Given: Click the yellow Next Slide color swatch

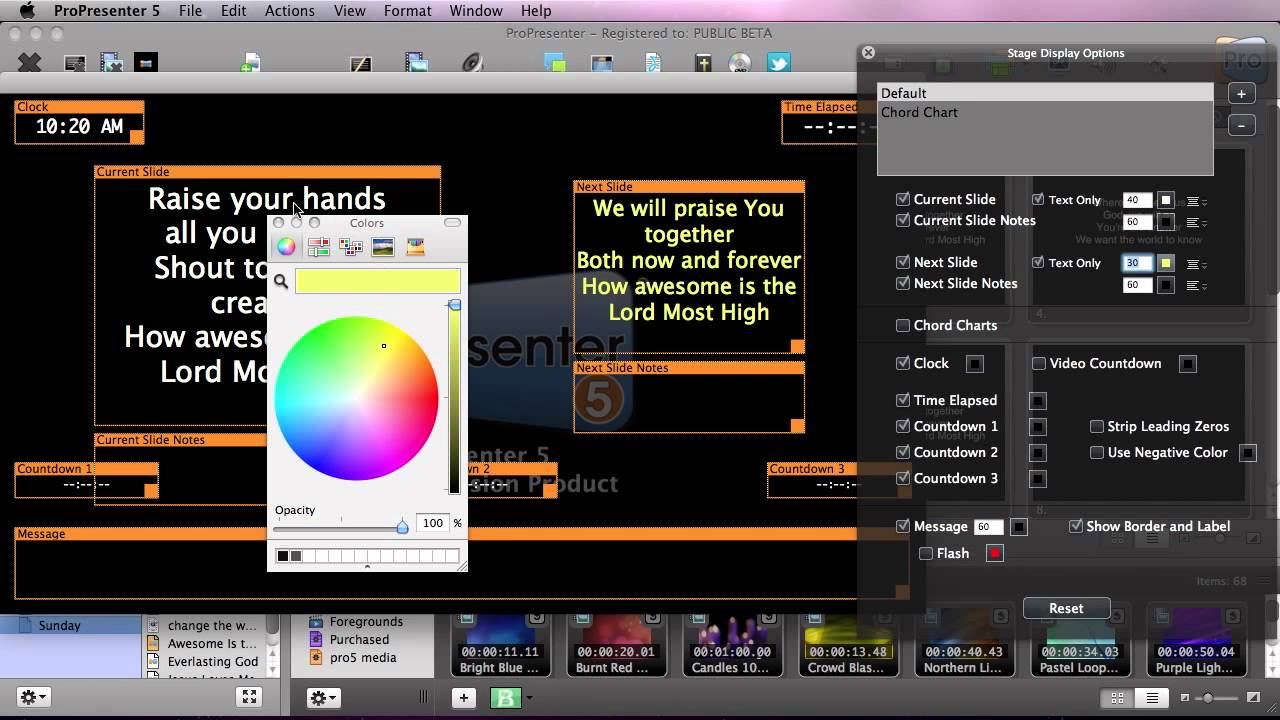Looking at the screenshot, I should pos(1166,263).
